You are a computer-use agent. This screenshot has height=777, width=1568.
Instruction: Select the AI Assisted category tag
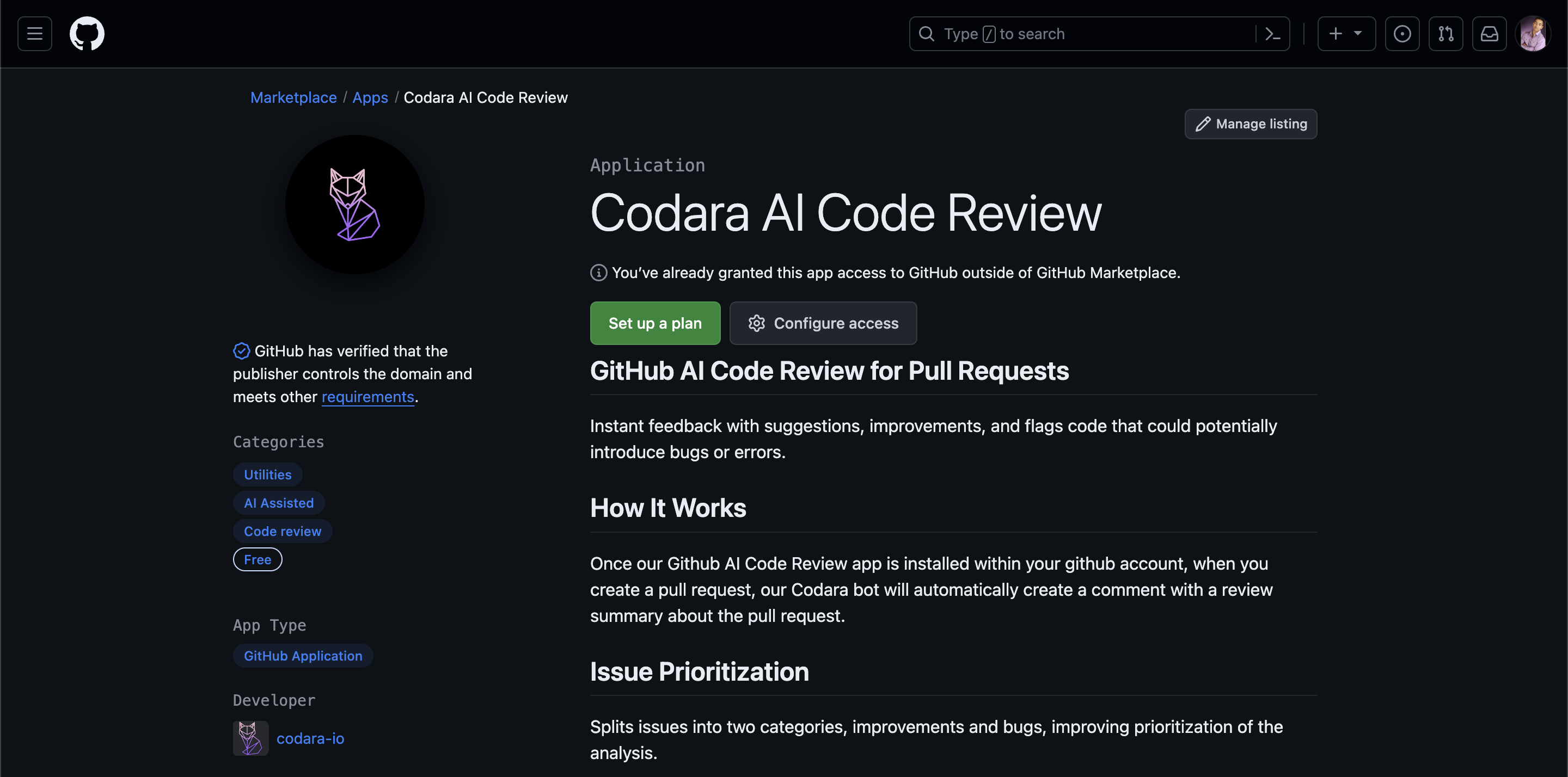tap(279, 503)
